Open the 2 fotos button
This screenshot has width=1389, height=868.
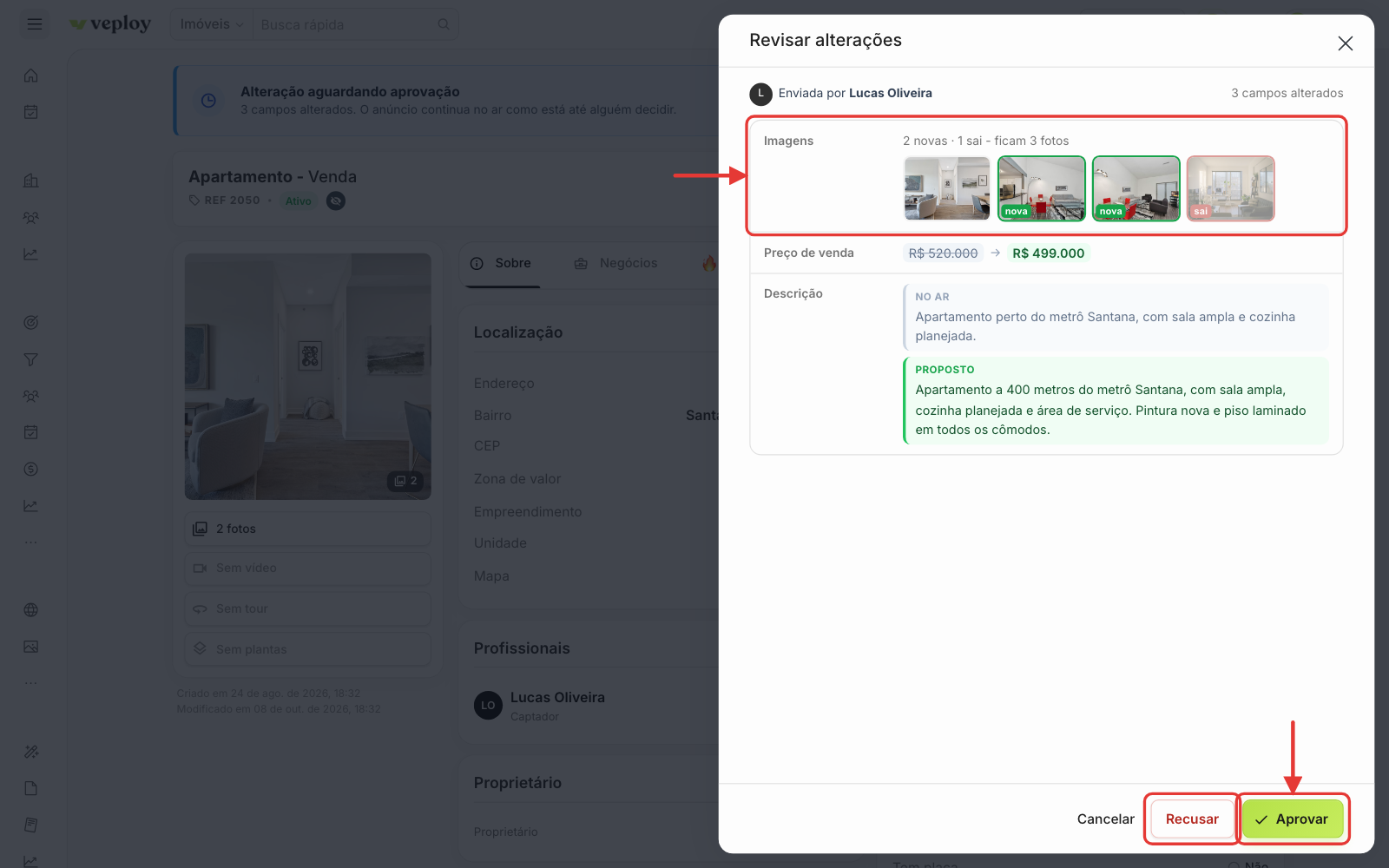coord(307,529)
